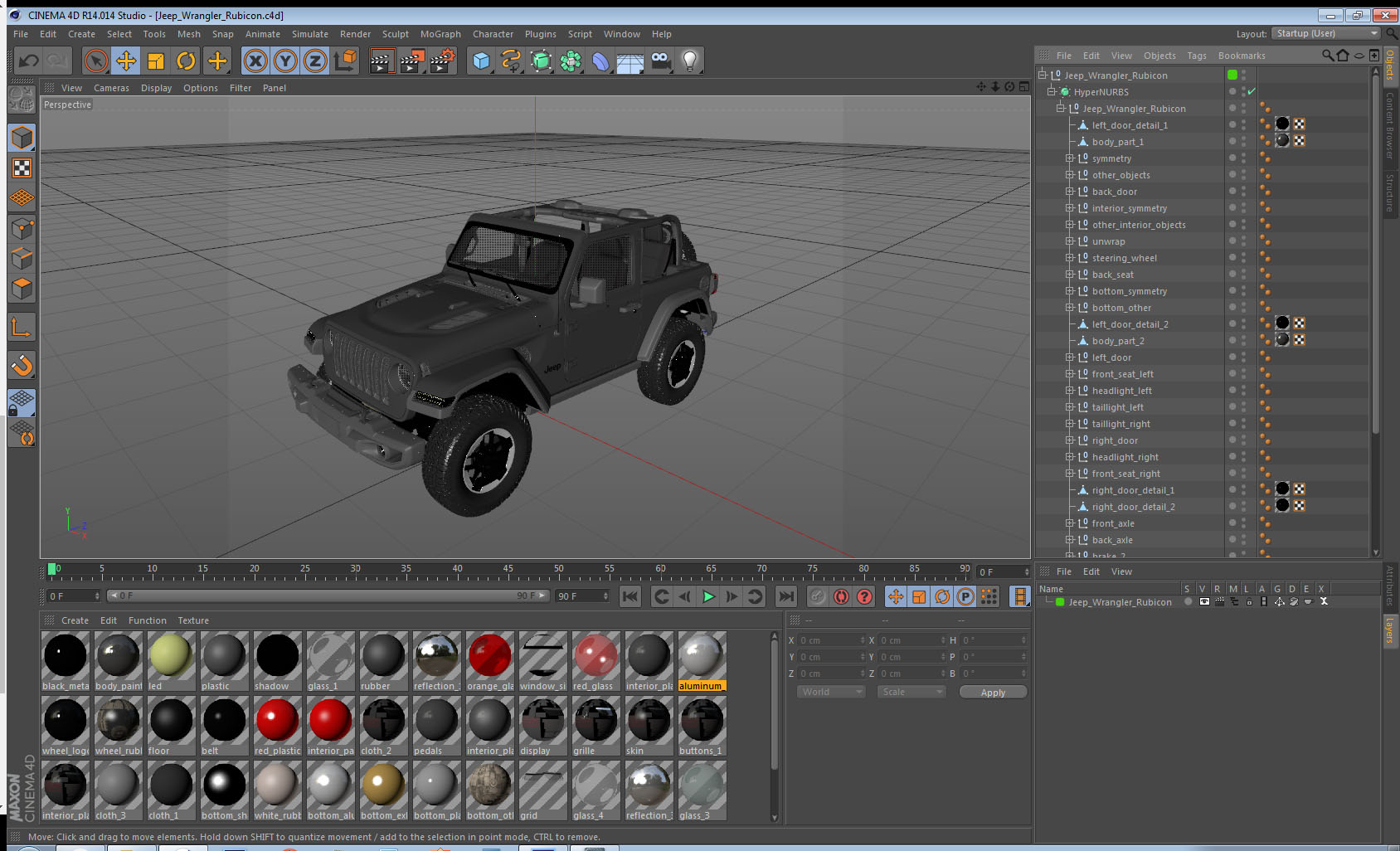Image resolution: width=1400 pixels, height=851 pixels.
Task: Render the active view
Action: point(381,61)
